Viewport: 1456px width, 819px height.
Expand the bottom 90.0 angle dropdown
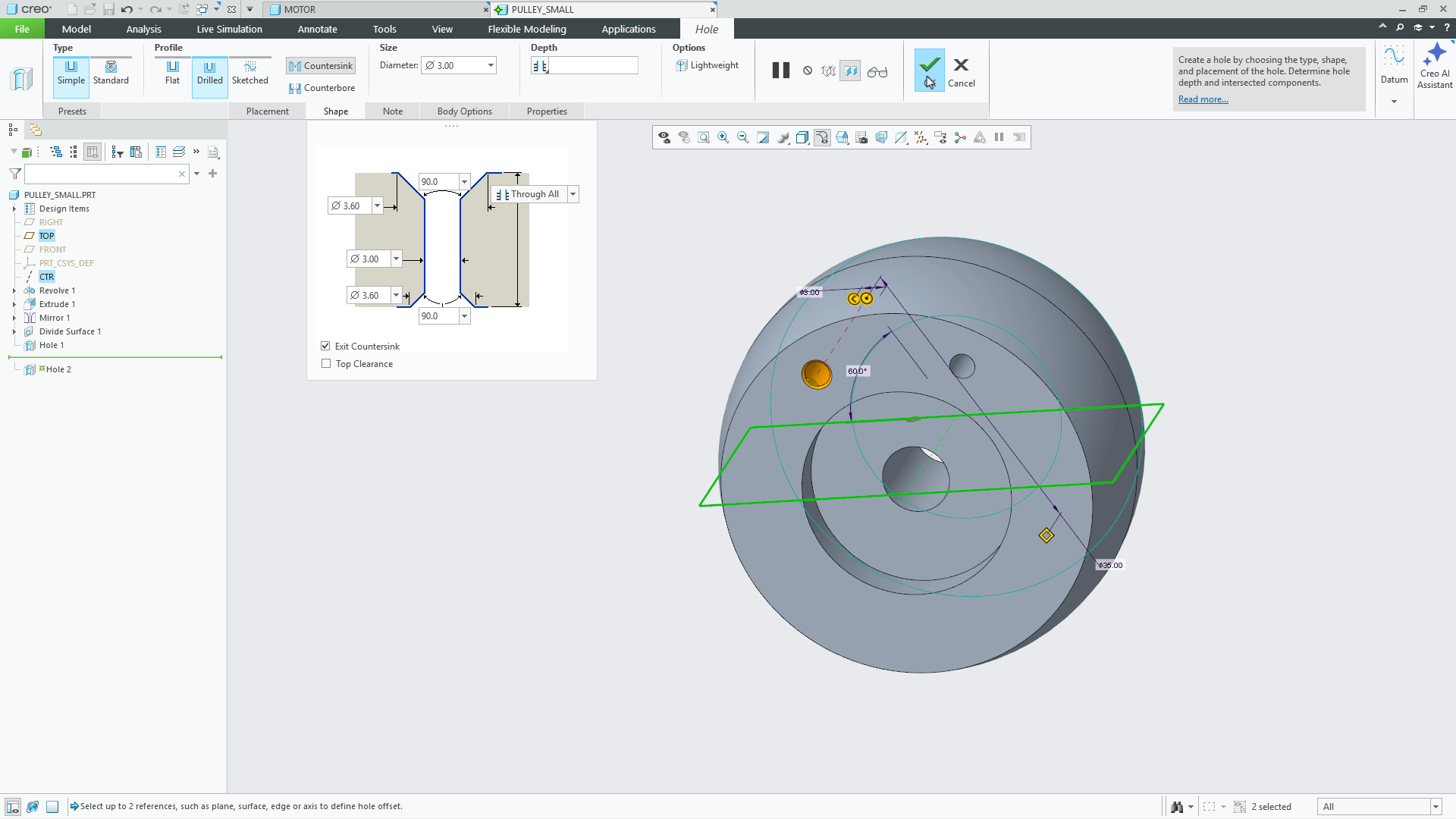[x=464, y=316]
